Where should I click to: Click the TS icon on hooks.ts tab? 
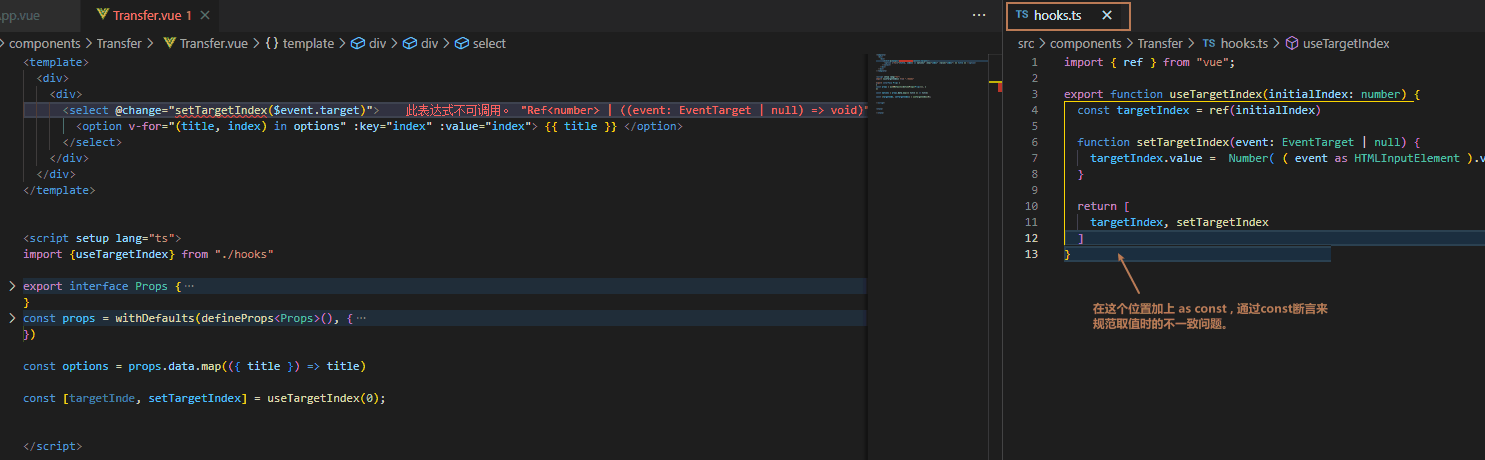(x=1021, y=16)
